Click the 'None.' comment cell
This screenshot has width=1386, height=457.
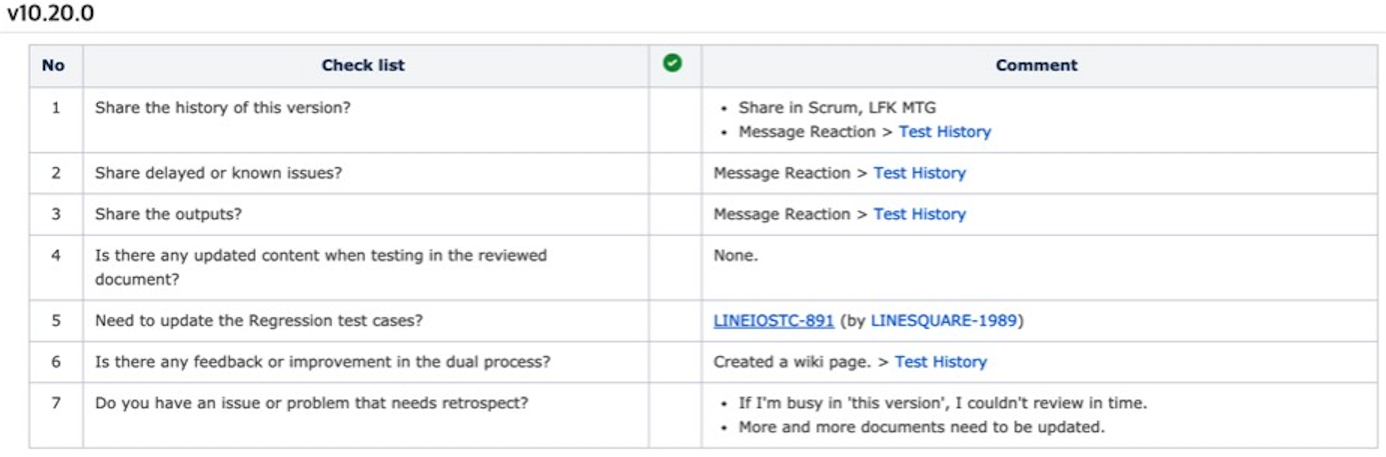pyautogui.click(x=1040, y=267)
